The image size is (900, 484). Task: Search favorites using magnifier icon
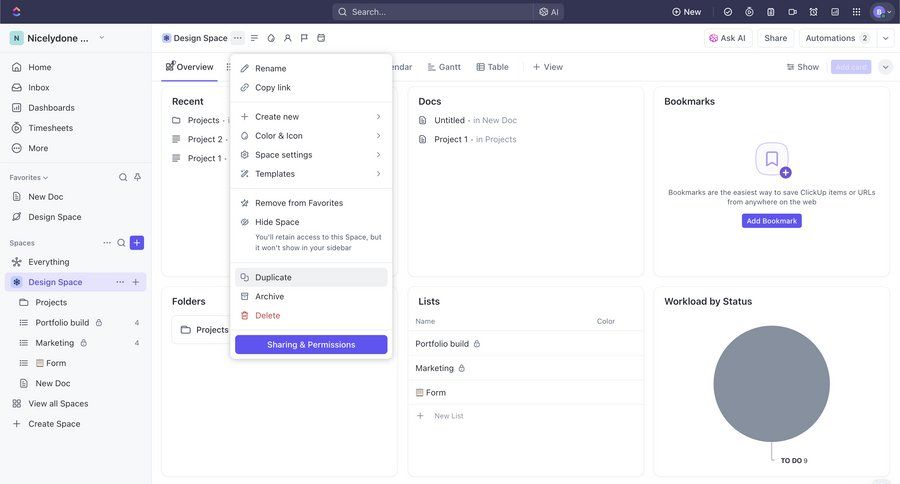pos(123,177)
